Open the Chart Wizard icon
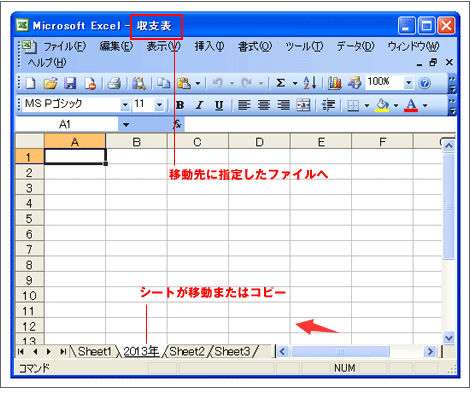 coord(335,83)
